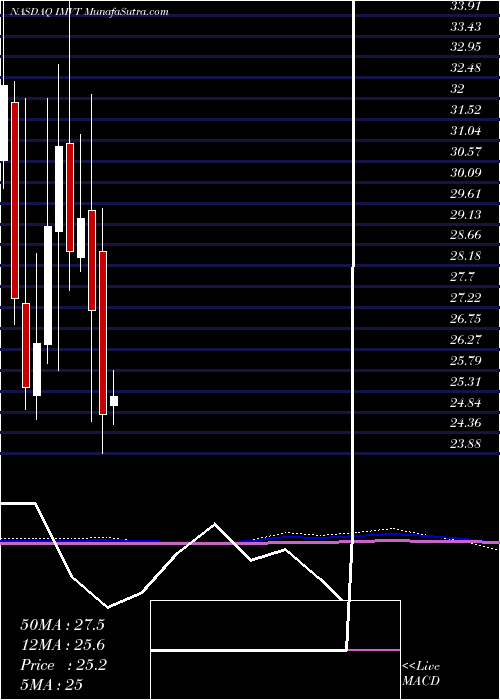Screen dimensions: 500x700
Task: Click the 27.22 price axis label
Action: click(466, 297)
